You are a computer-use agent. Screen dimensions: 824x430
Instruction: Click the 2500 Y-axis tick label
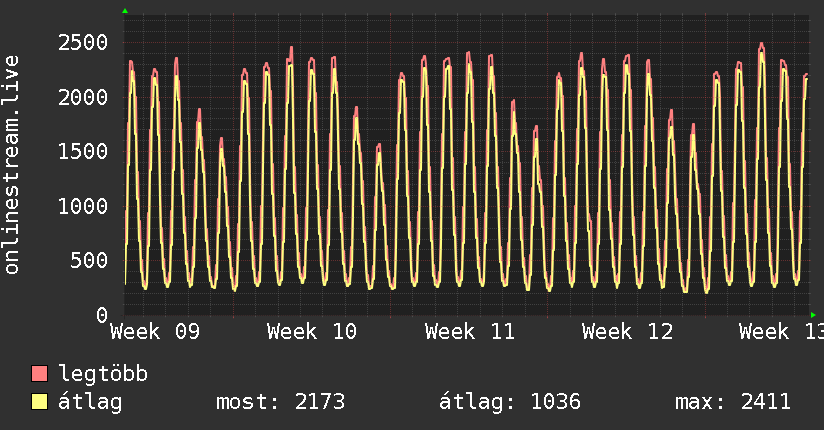pos(82,43)
